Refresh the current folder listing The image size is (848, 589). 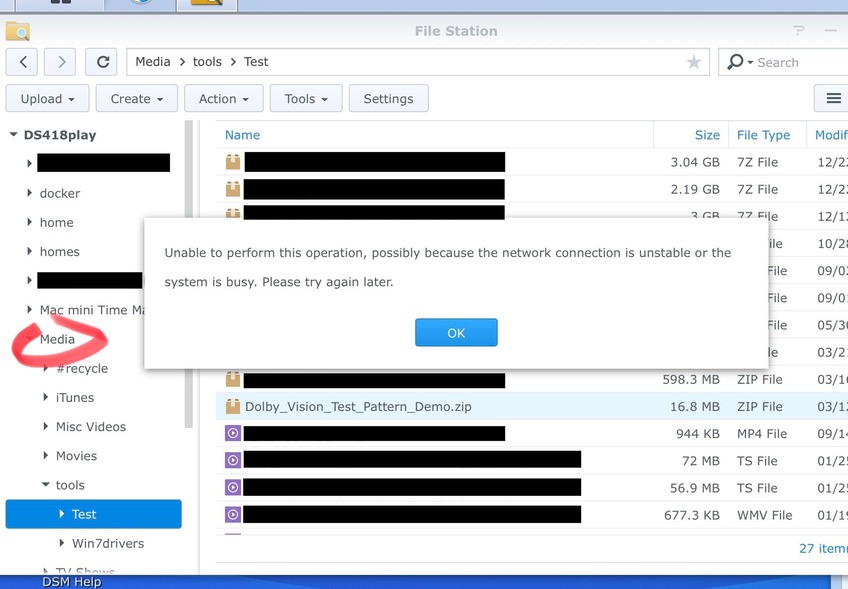click(102, 62)
